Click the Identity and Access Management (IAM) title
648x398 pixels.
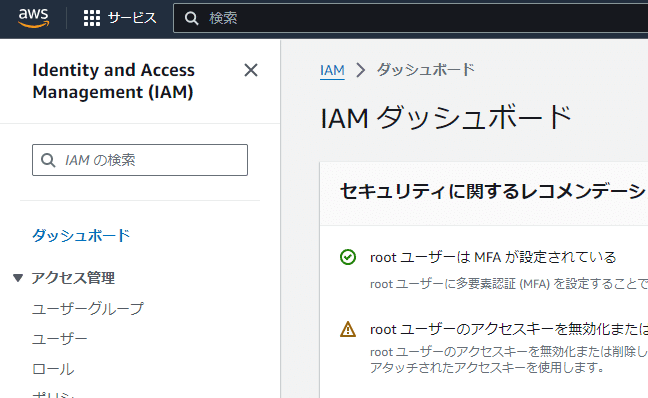[114, 81]
